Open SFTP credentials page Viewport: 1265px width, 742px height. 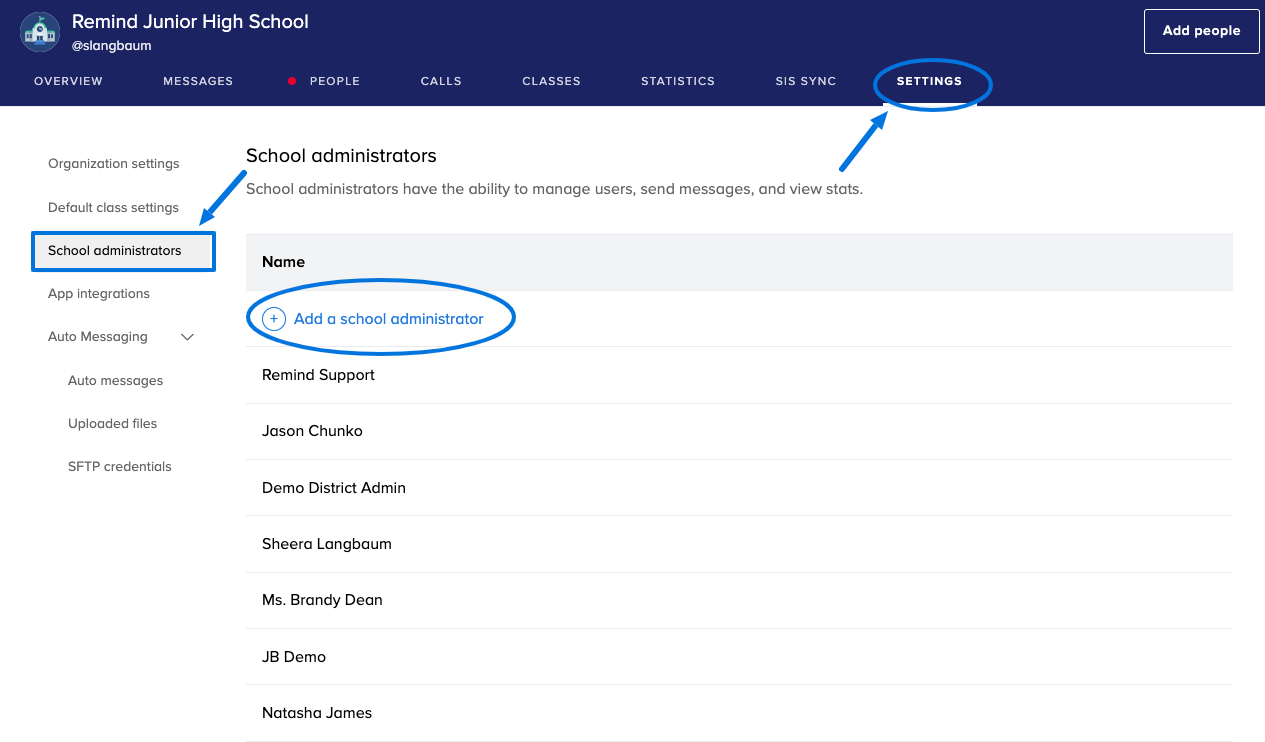(119, 467)
